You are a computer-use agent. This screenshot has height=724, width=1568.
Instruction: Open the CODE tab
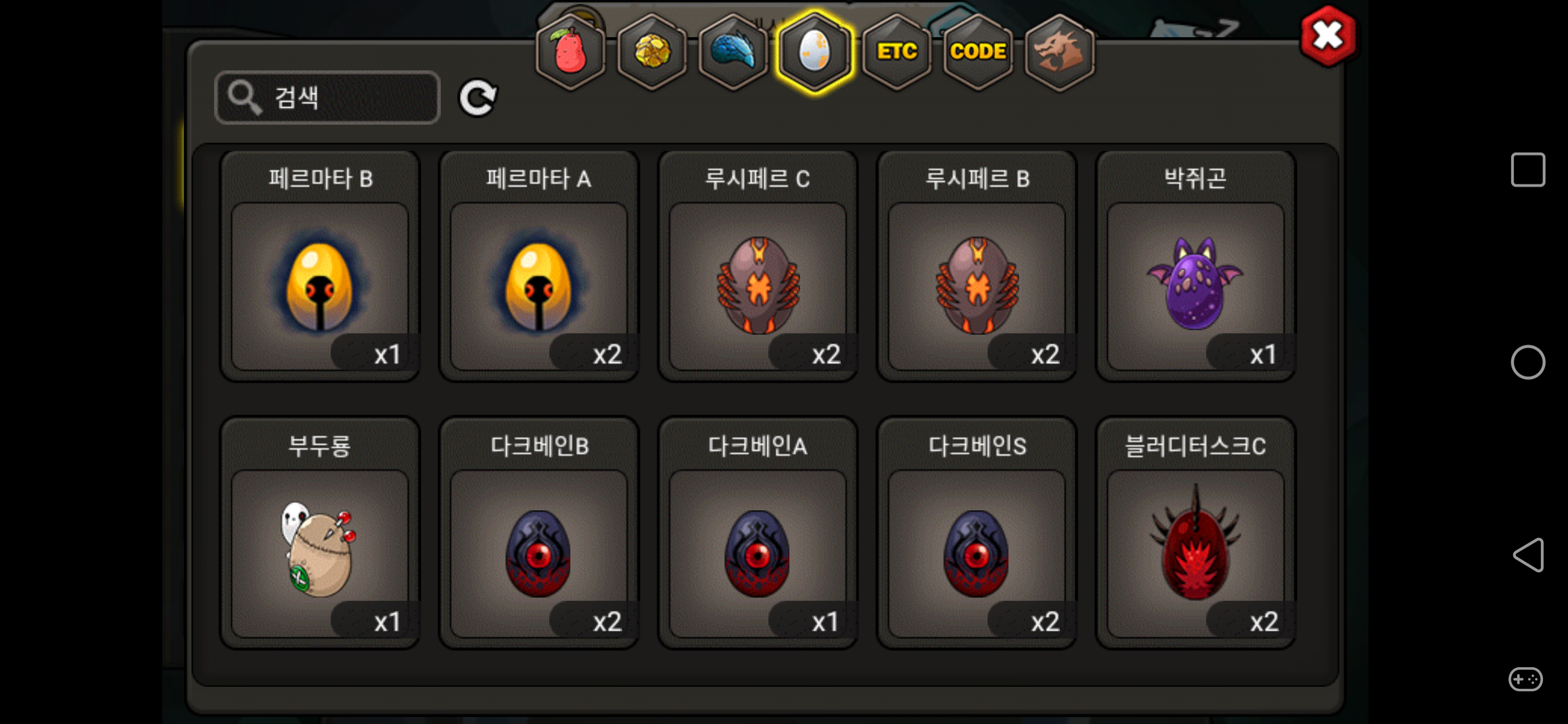[x=978, y=52]
